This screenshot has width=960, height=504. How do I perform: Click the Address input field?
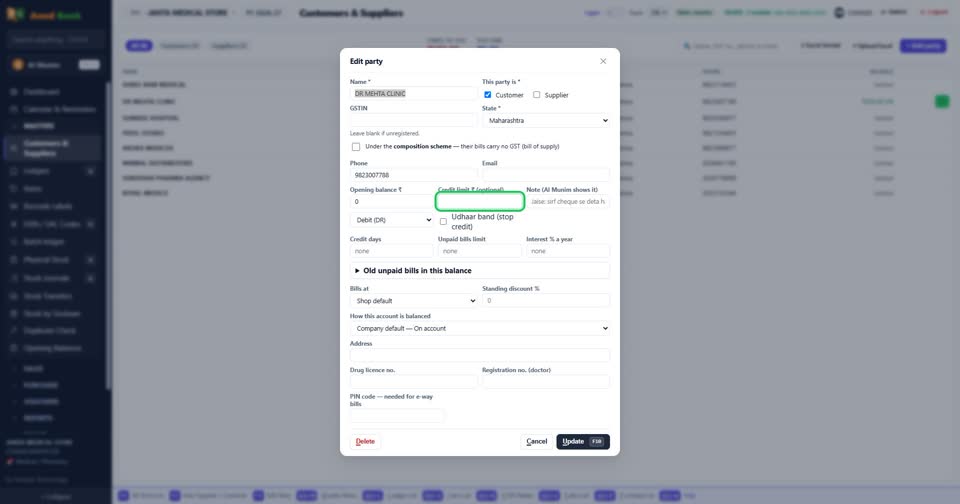(479, 355)
